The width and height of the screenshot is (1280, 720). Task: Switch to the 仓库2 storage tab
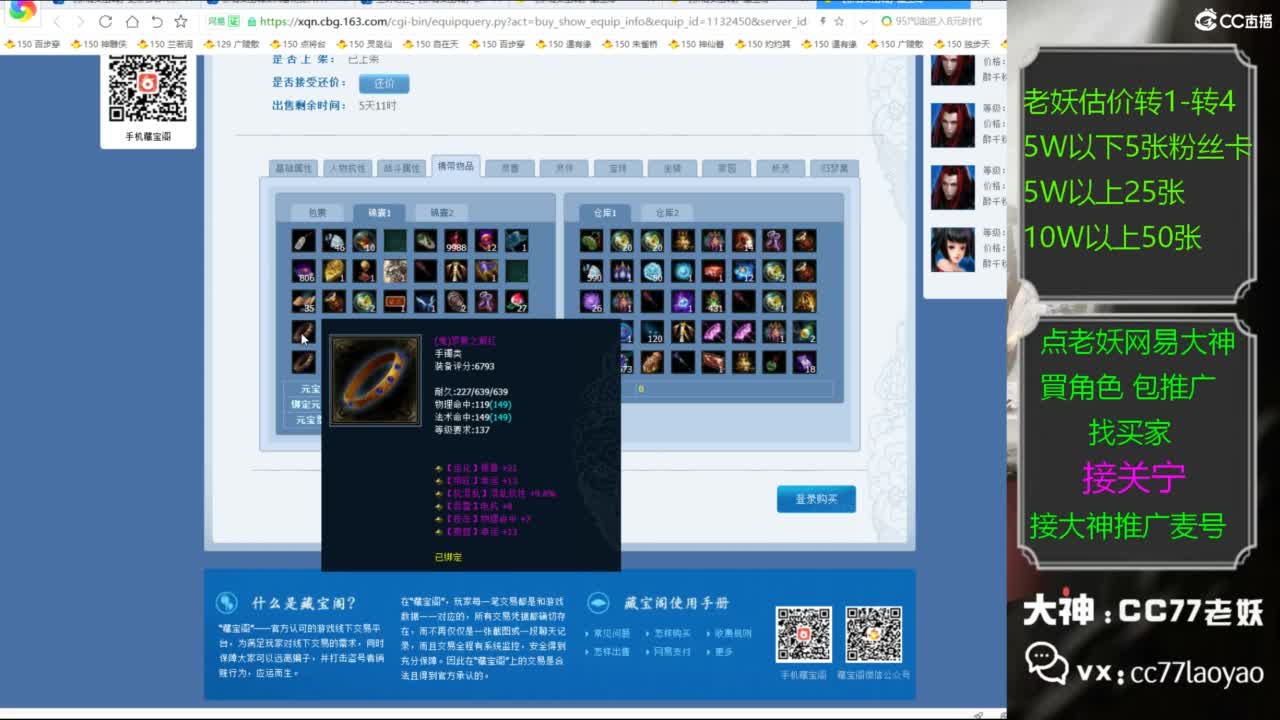coord(667,212)
